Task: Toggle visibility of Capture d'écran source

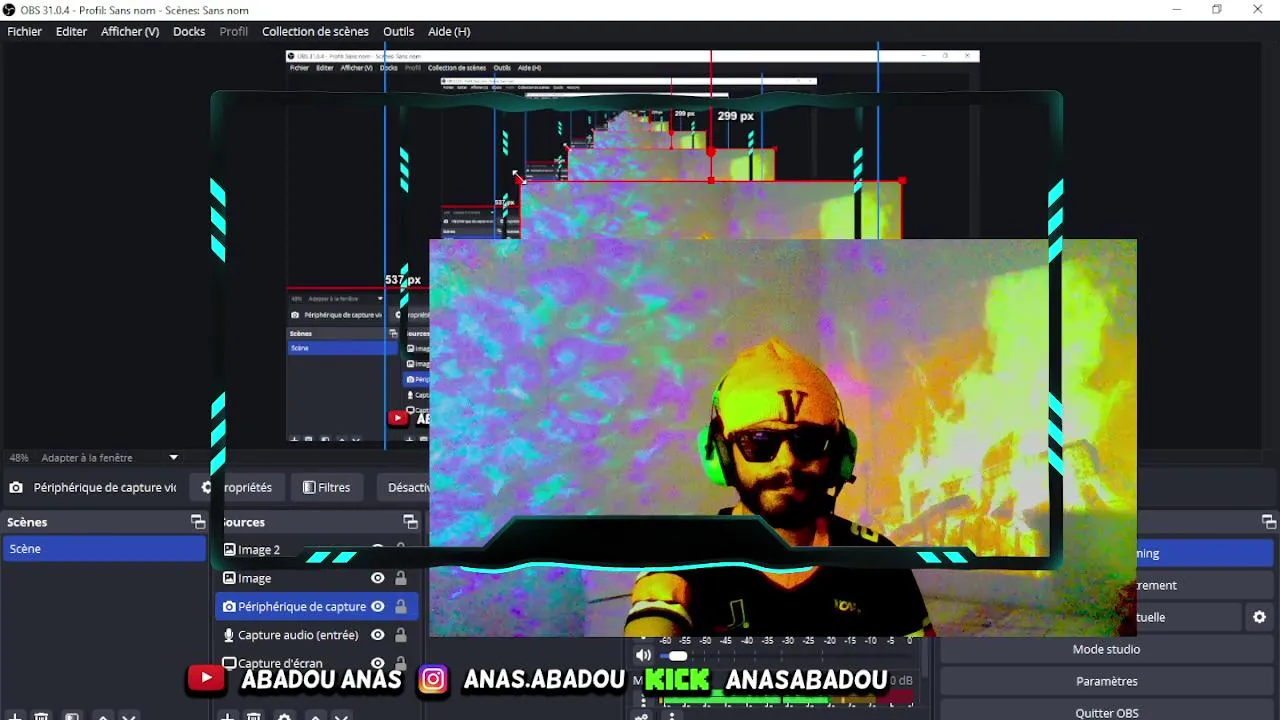Action: pos(377,663)
